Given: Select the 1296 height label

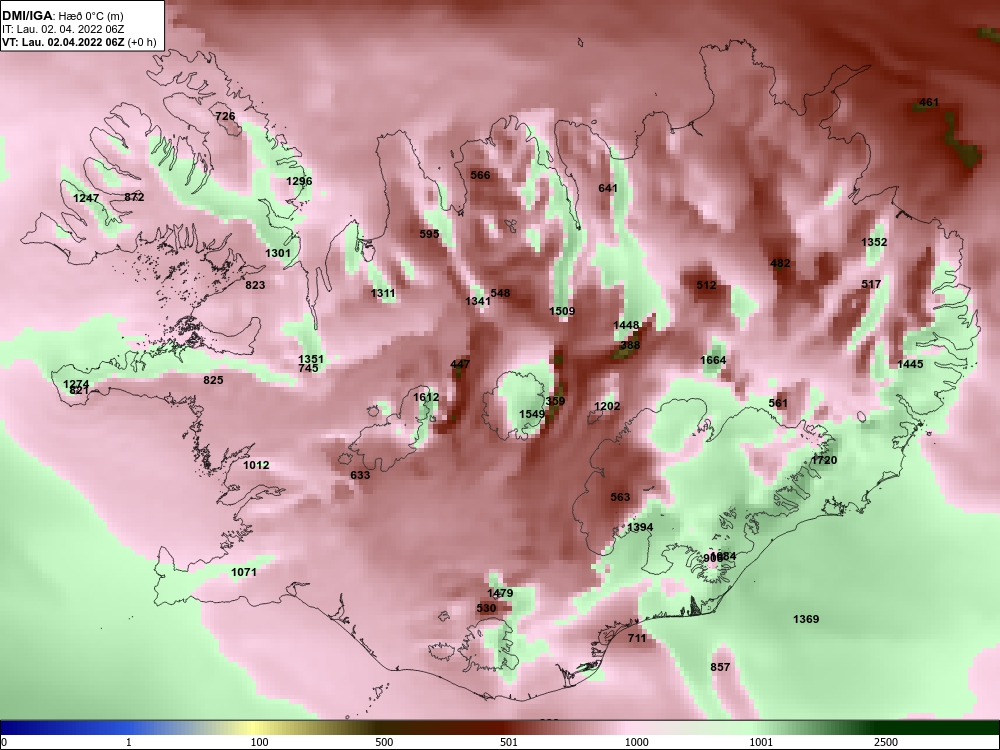Looking at the screenshot, I should click(x=299, y=181).
